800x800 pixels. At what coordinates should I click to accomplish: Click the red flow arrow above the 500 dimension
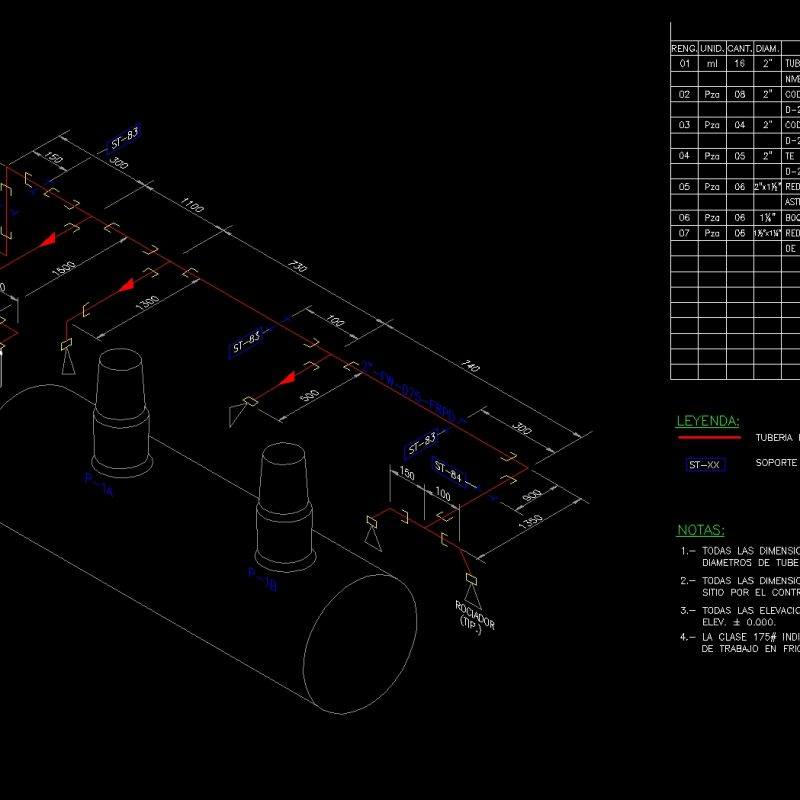coord(289,377)
